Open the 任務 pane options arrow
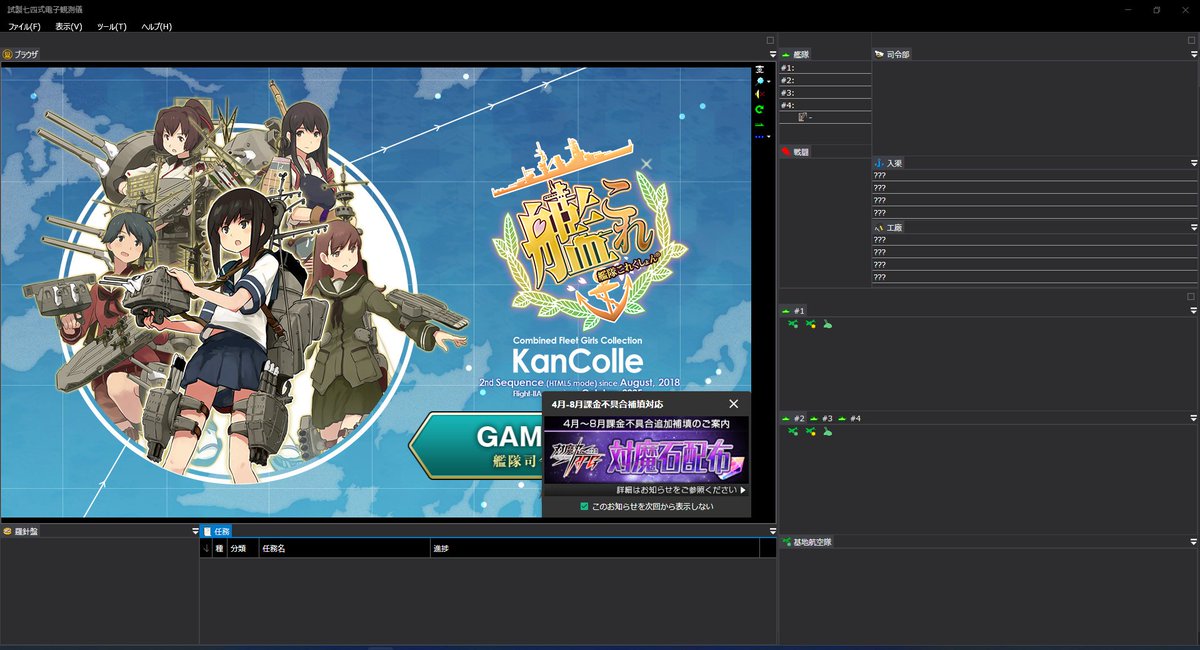Viewport: 1200px width, 650px height. pos(772,531)
